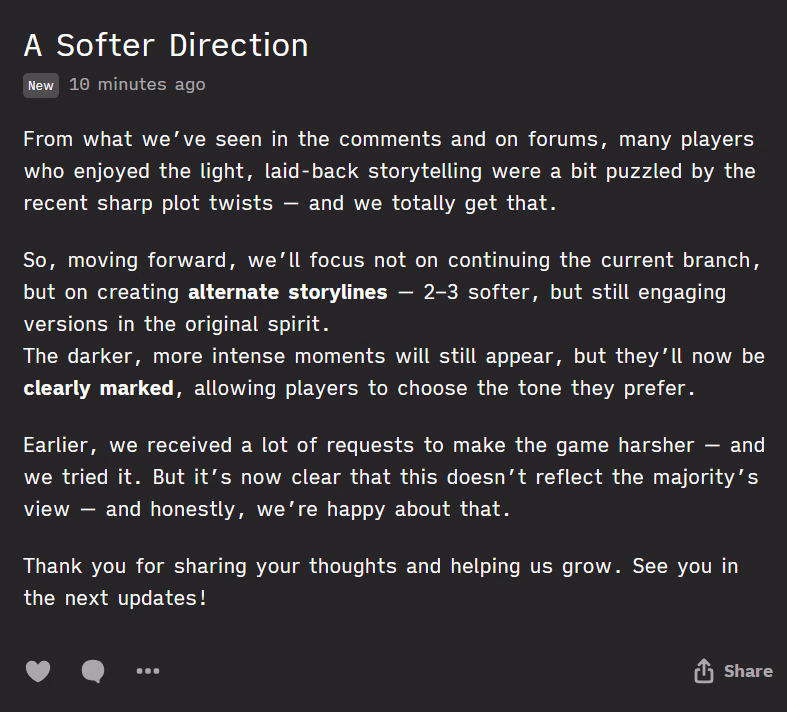Open the post title A Softer Direction
Image resolution: width=787 pixels, height=712 pixels.
click(166, 46)
